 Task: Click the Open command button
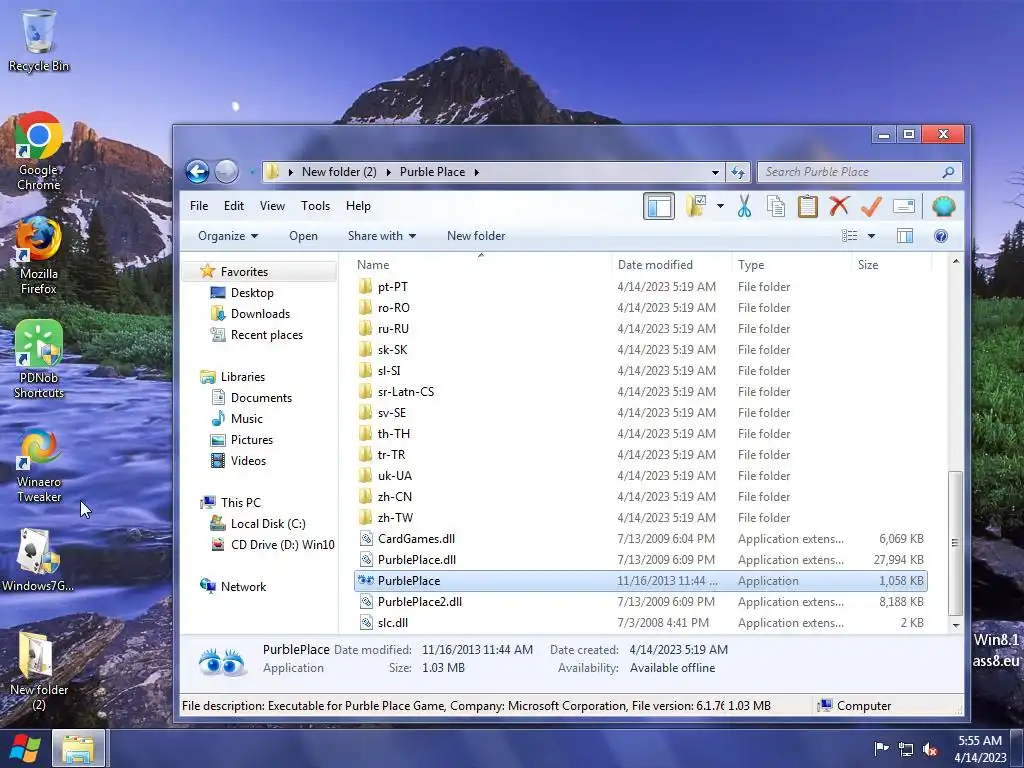click(x=304, y=236)
